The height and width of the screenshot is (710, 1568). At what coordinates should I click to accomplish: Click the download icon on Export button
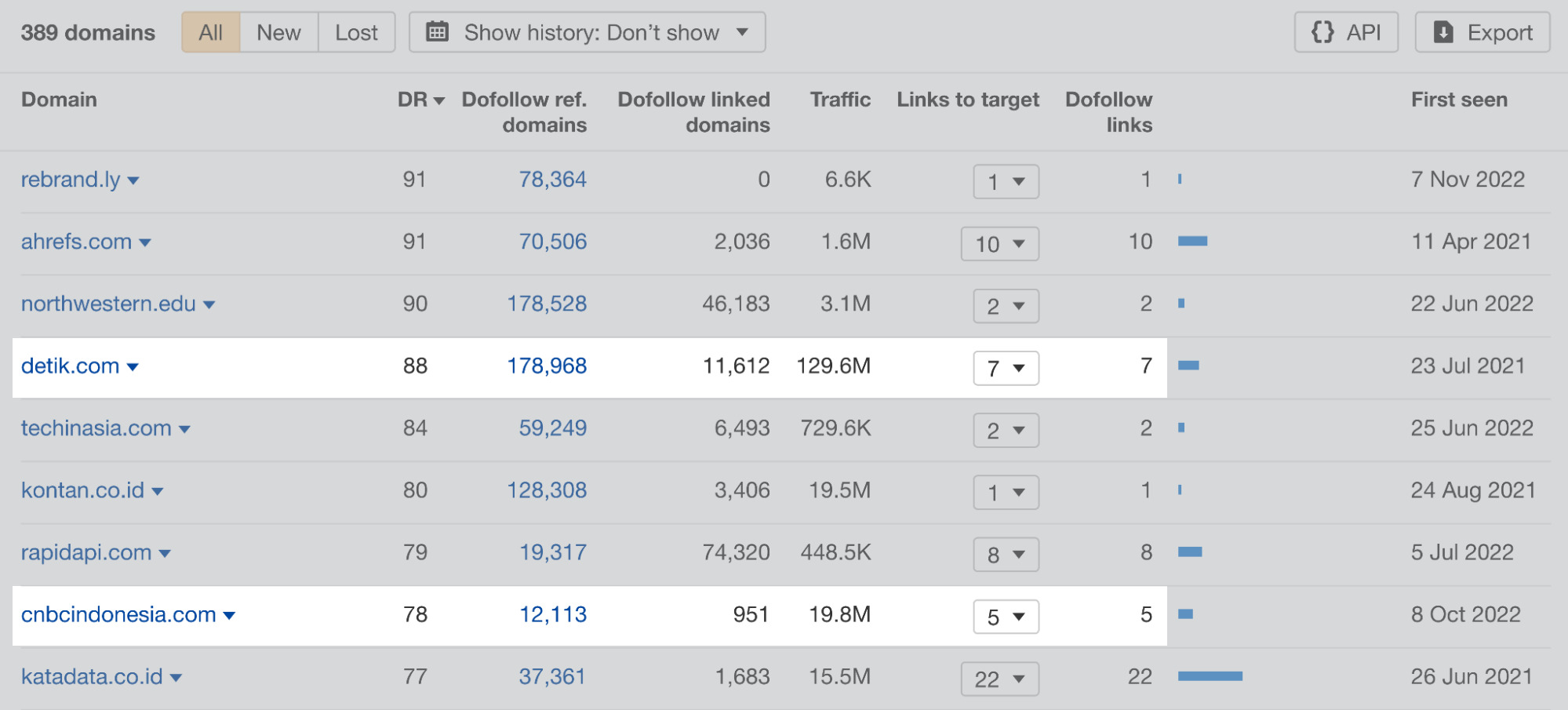pos(1443,32)
